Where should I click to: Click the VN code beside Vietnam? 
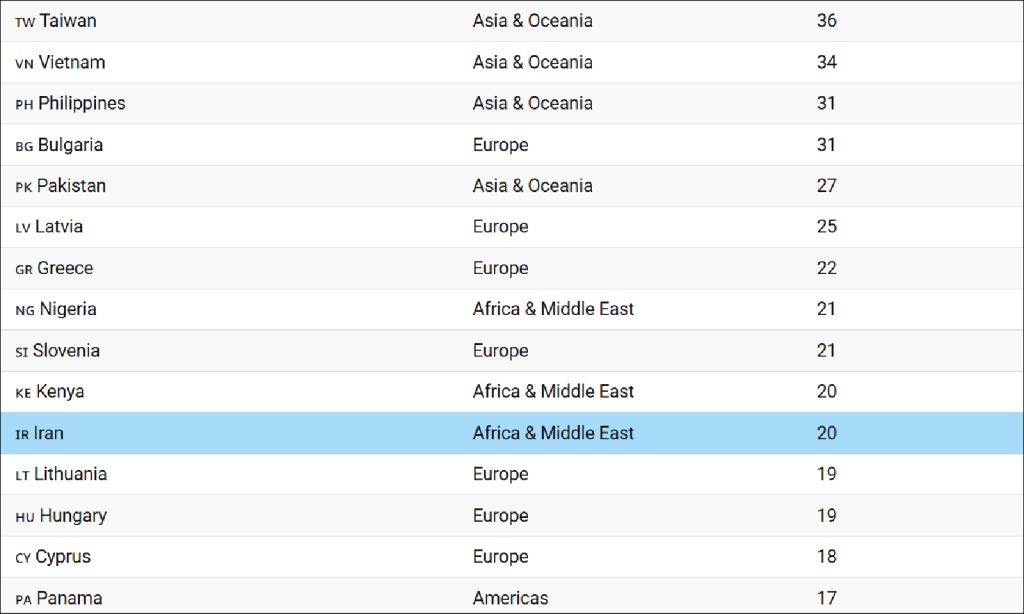[x=24, y=63]
